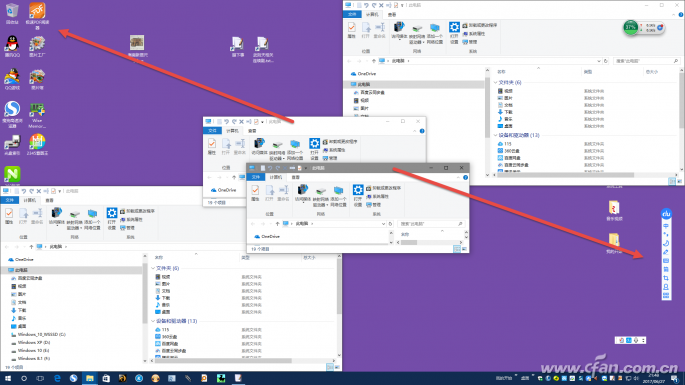Click Map network drive icon in bottom-left window
The image size is (685, 385).
(74, 219)
